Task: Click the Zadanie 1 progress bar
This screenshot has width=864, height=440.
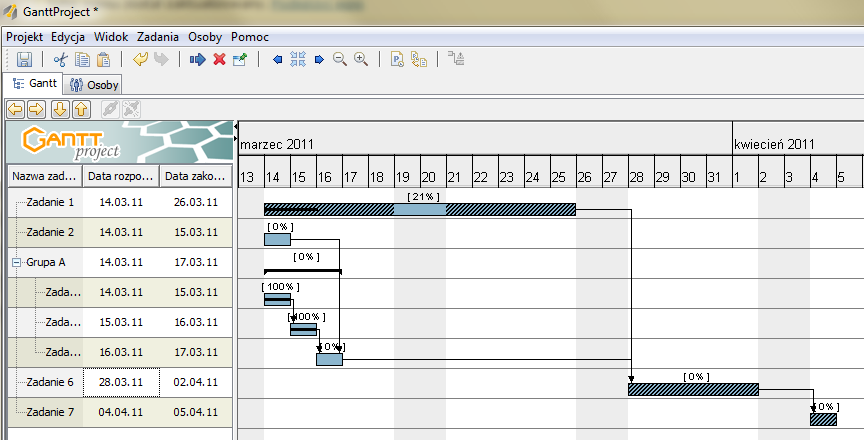Action: (420, 209)
